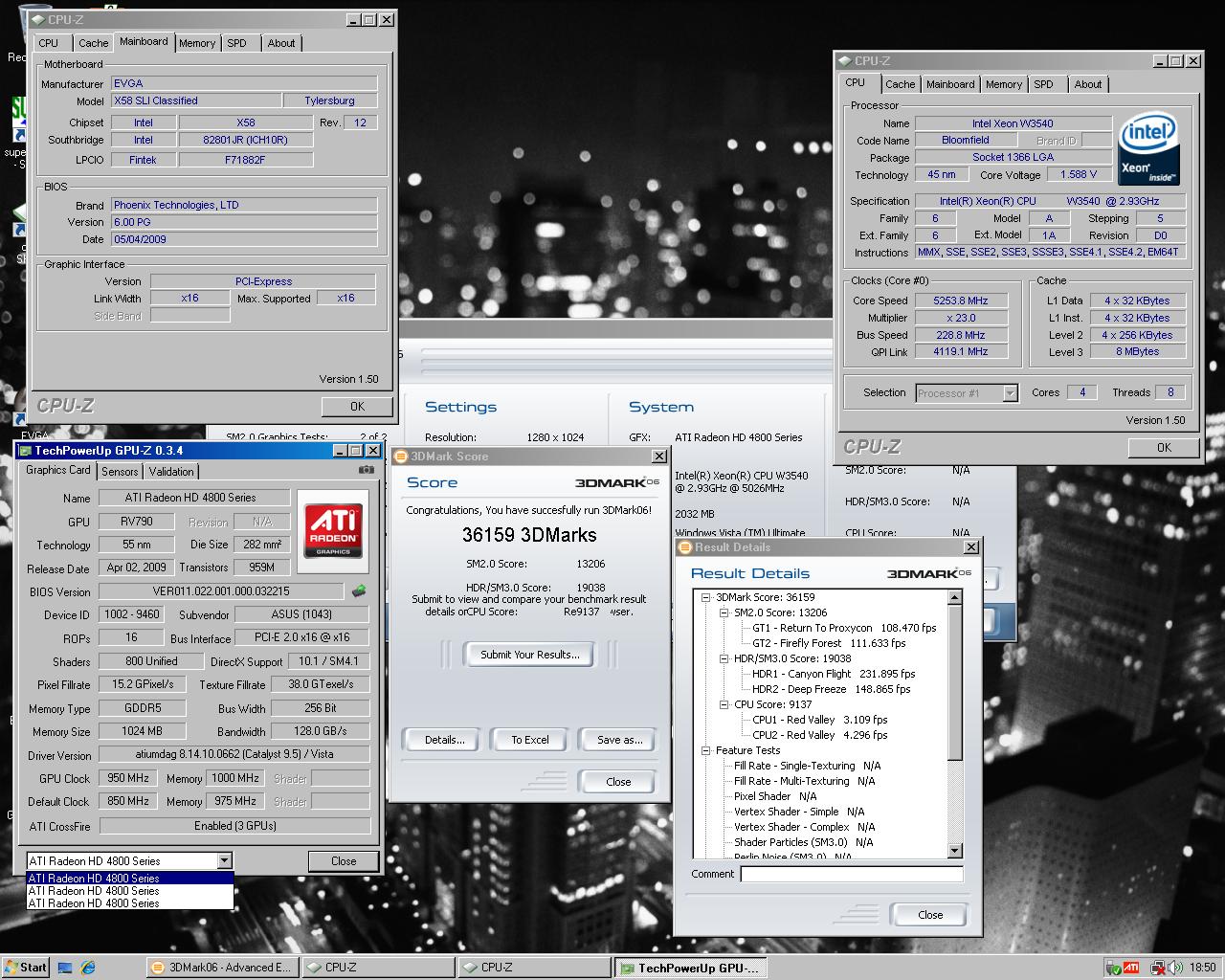This screenshot has height=980, width=1225.
Task: Open Memory tab in the Mainboard CPU-Z window
Action: (x=197, y=43)
